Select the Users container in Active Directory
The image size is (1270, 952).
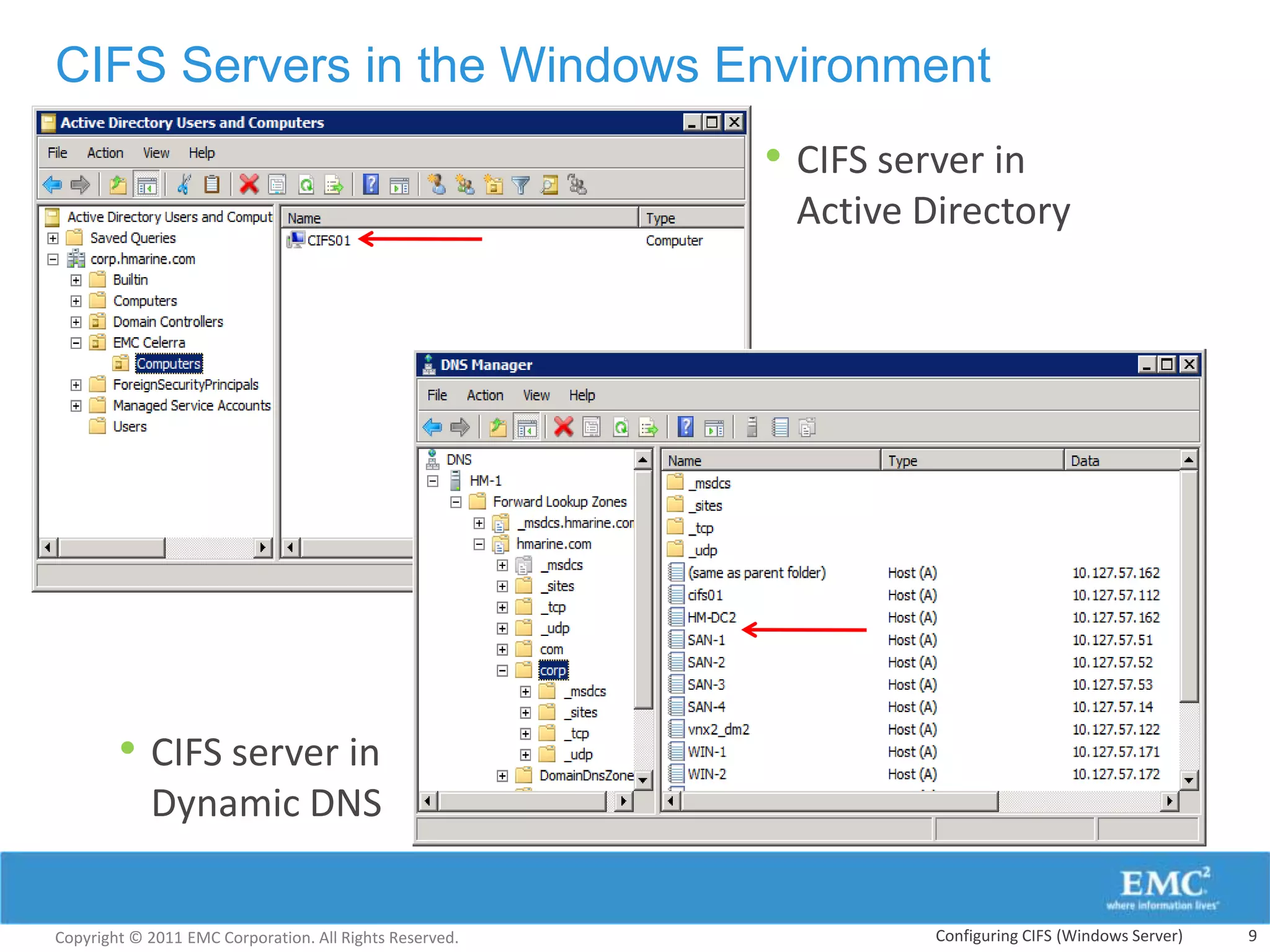[130, 427]
